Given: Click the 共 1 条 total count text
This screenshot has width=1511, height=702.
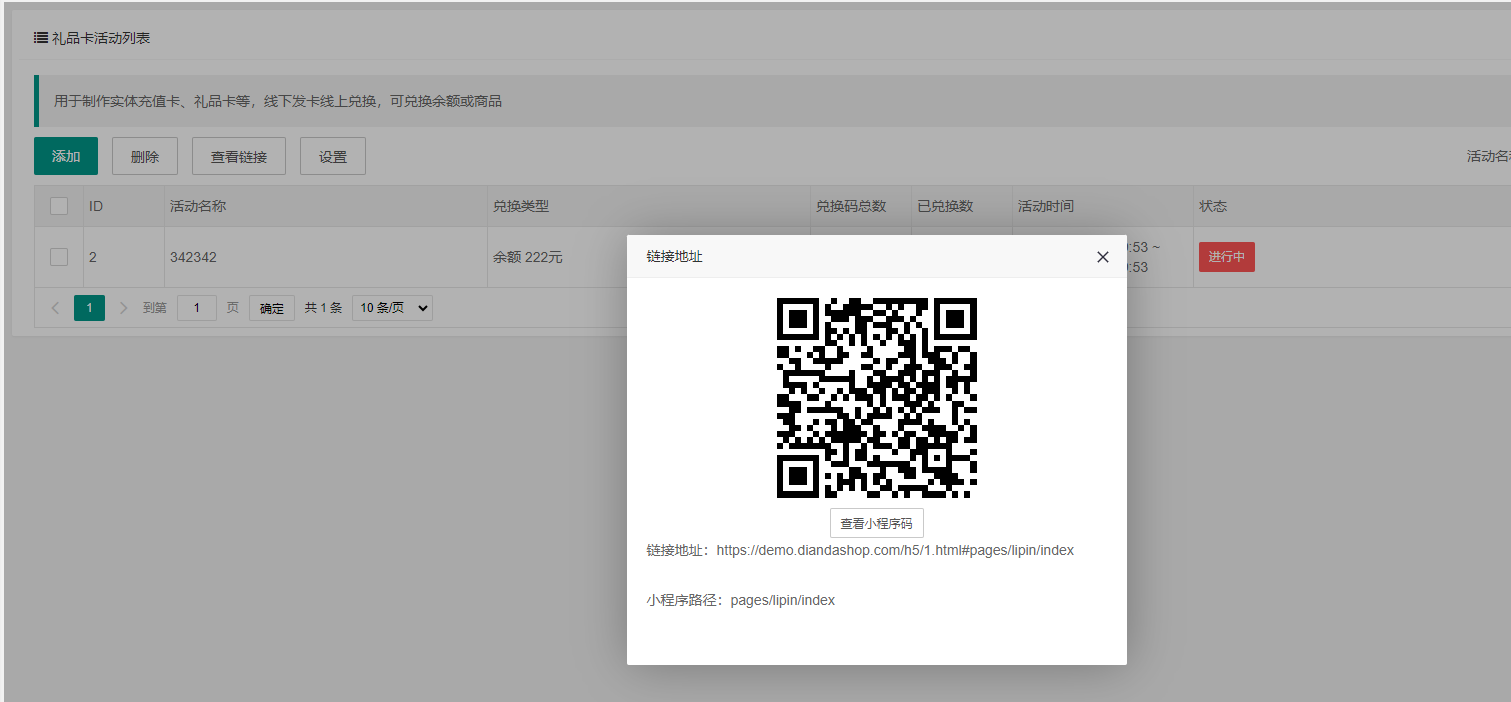Looking at the screenshot, I should tap(323, 308).
